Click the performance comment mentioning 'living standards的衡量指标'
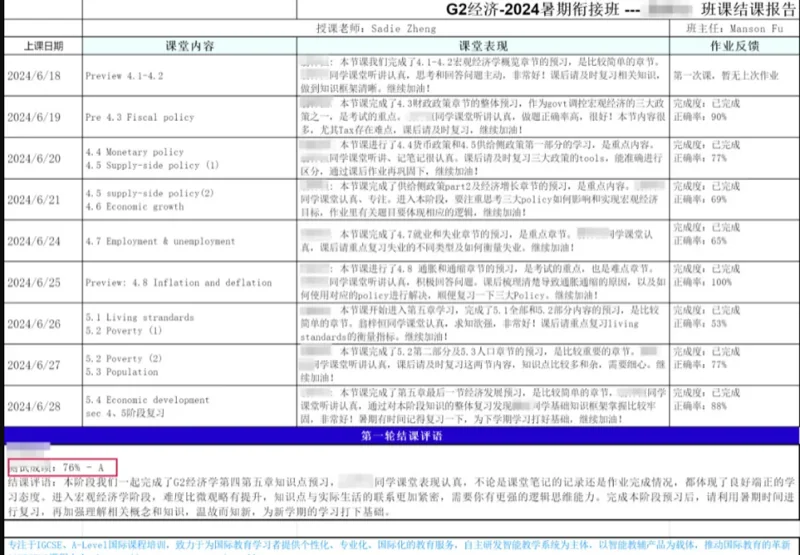 [483, 323]
